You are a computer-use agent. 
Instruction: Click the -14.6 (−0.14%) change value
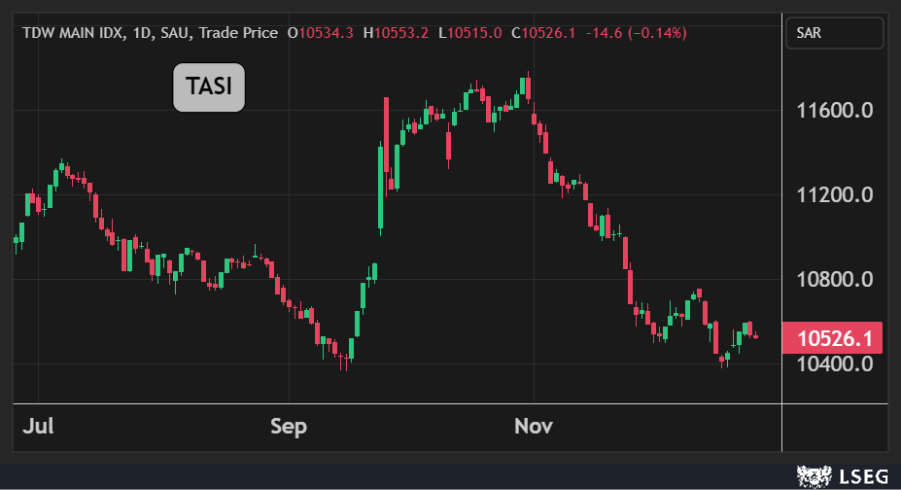[636, 33]
